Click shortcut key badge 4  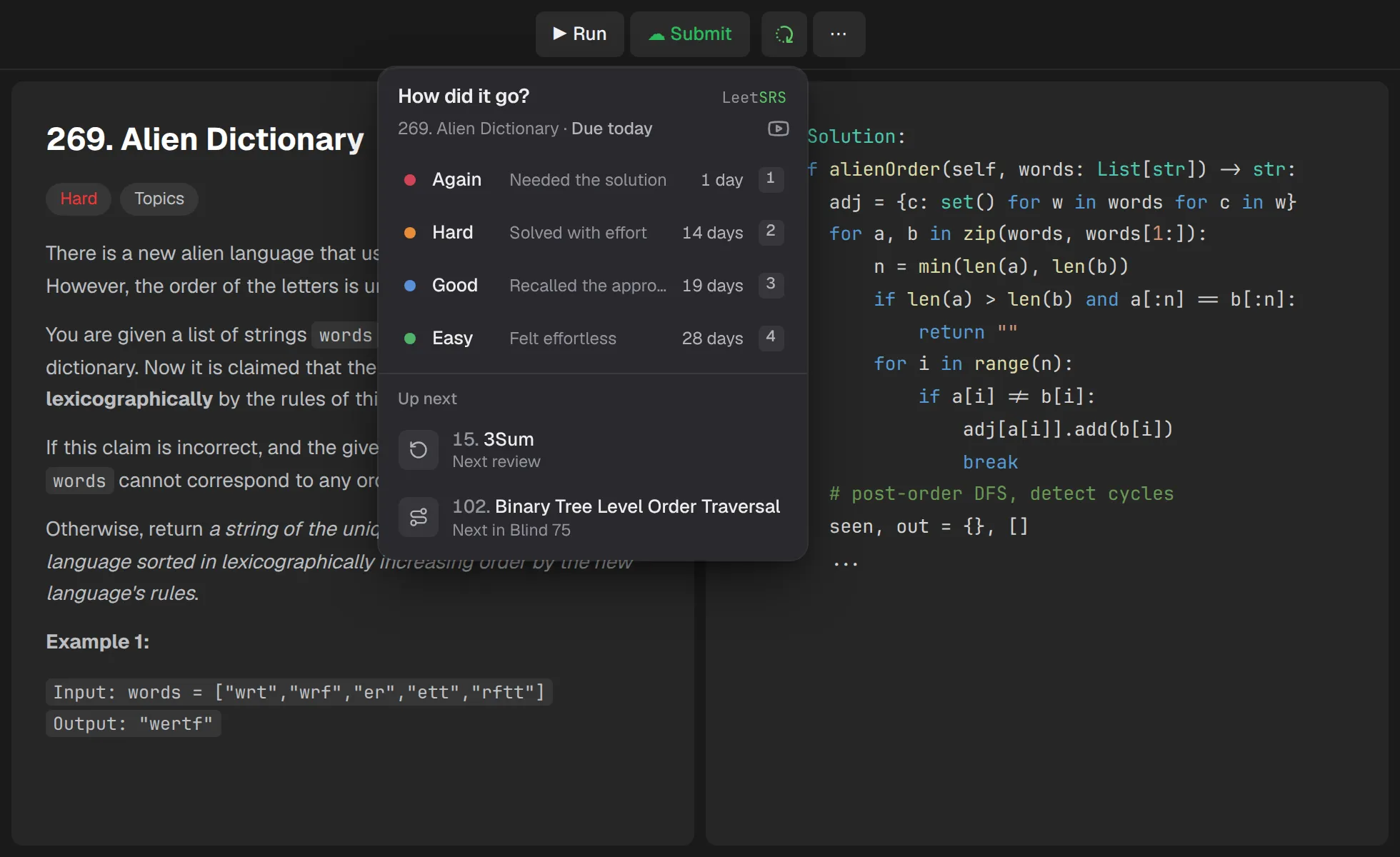(x=771, y=337)
